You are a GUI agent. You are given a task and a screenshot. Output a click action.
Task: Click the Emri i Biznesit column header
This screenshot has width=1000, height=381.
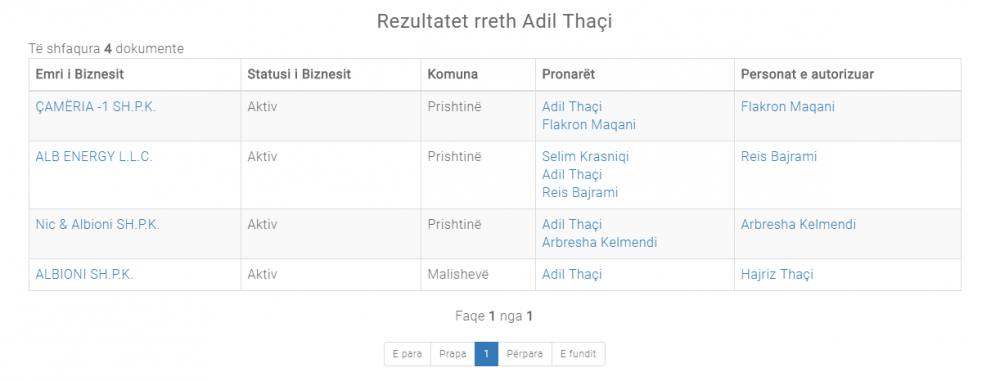tap(80, 75)
